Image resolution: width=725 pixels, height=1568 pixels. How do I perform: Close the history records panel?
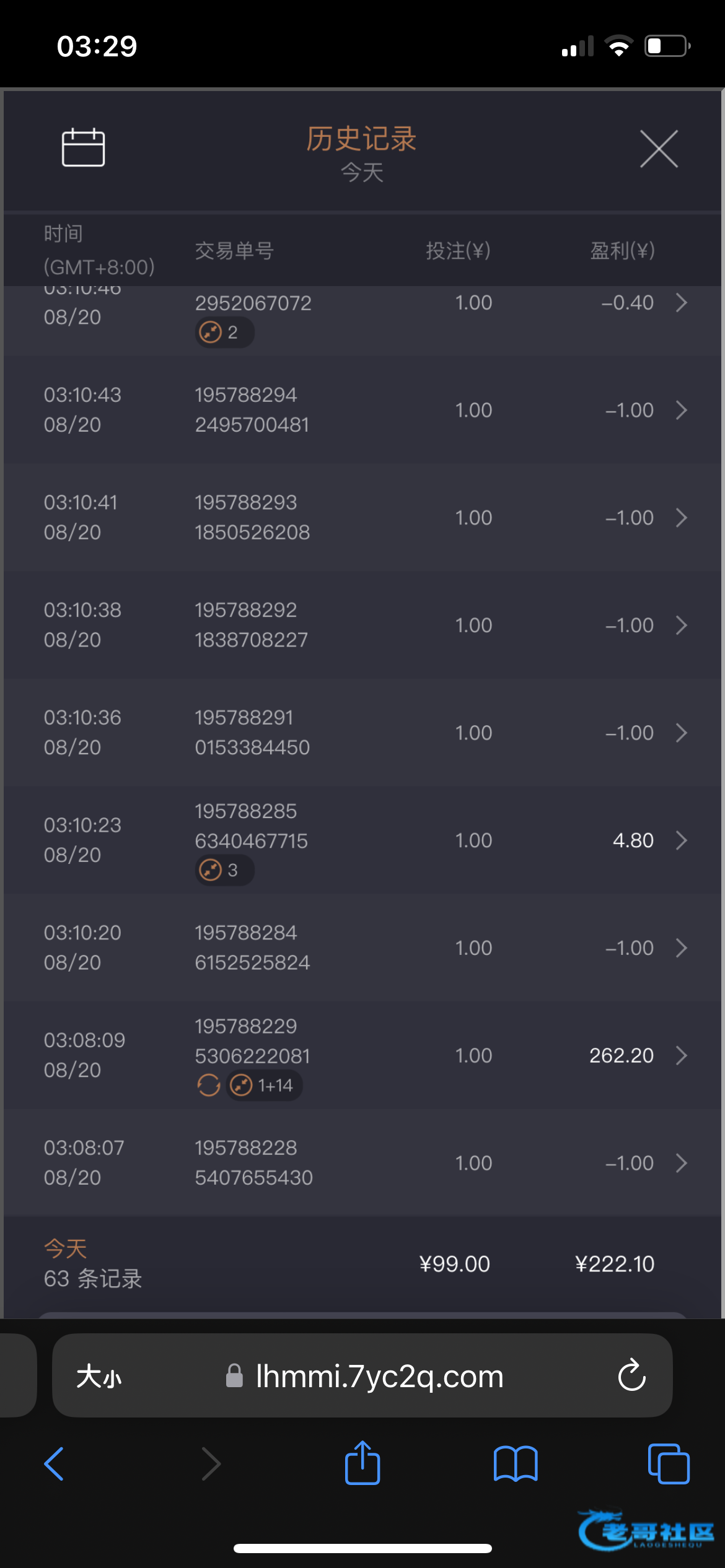(x=659, y=149)
